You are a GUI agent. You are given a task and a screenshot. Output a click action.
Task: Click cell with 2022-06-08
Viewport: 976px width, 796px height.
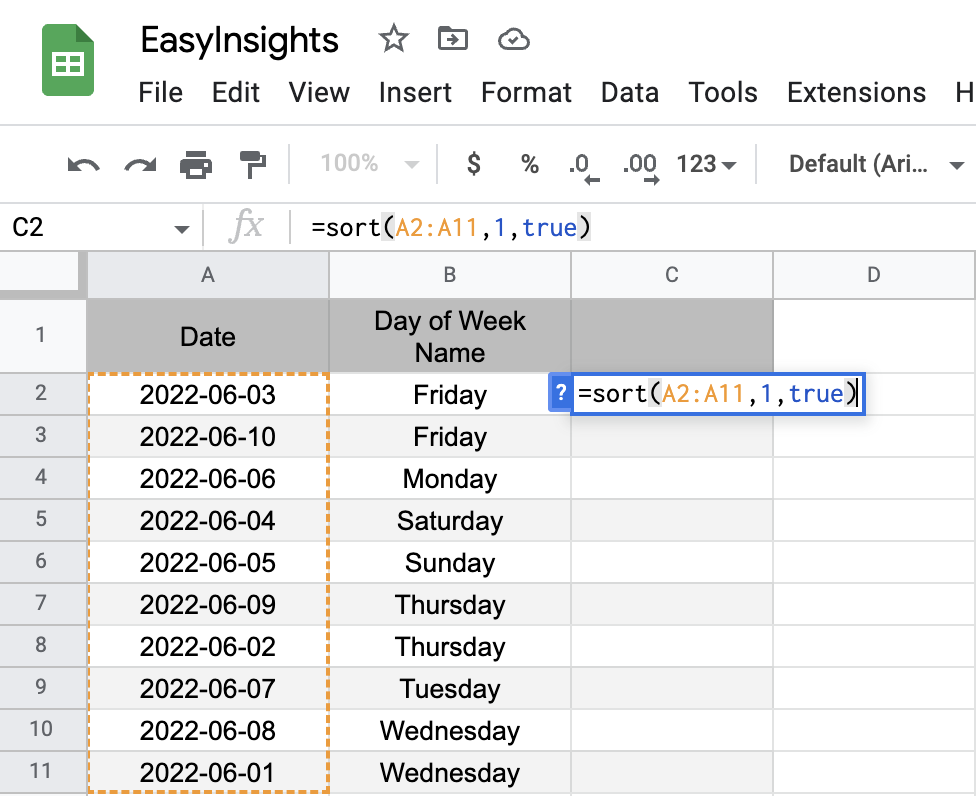click(x=208, y=730)
